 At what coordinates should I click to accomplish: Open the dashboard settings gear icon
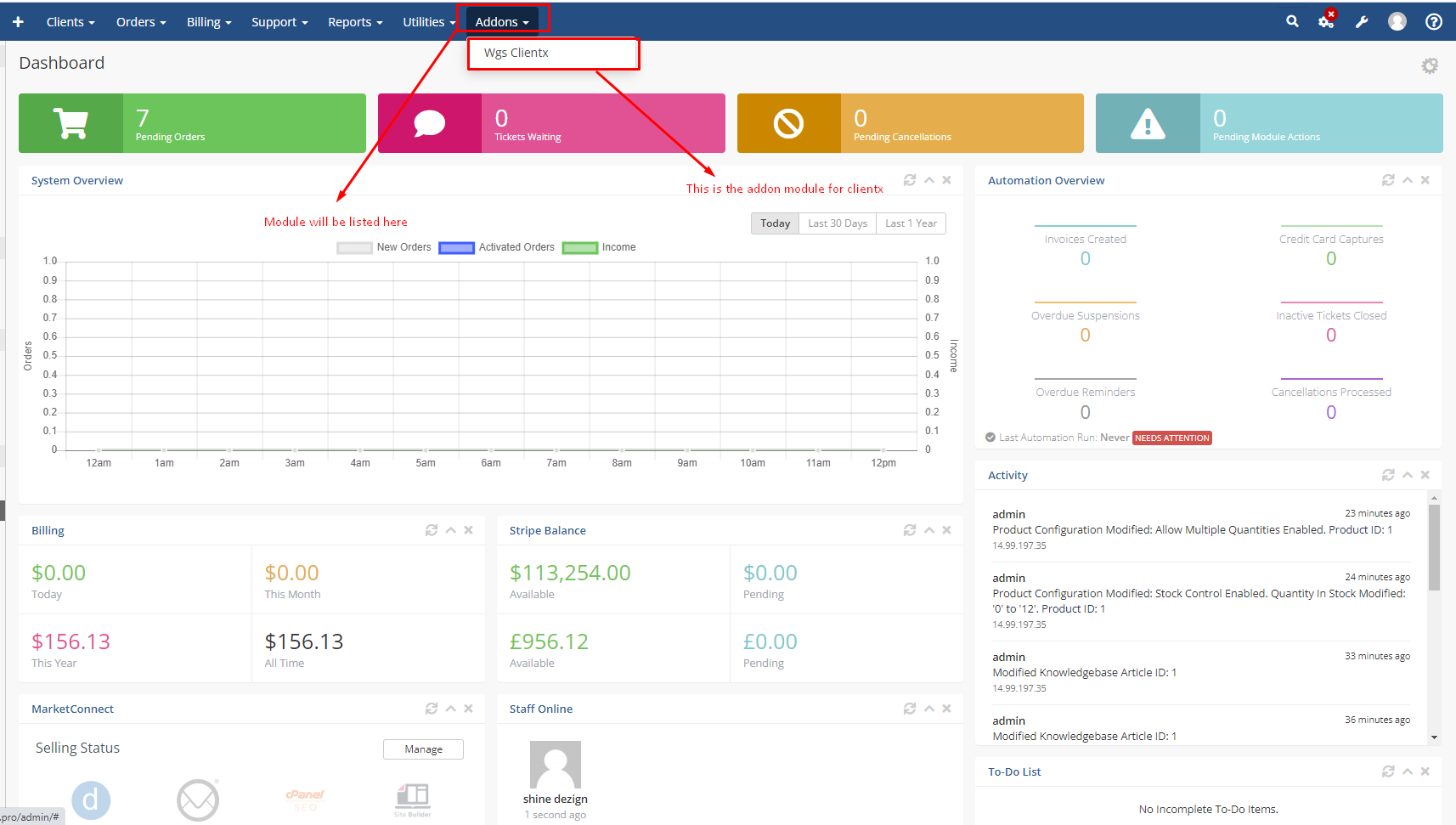1430,65
